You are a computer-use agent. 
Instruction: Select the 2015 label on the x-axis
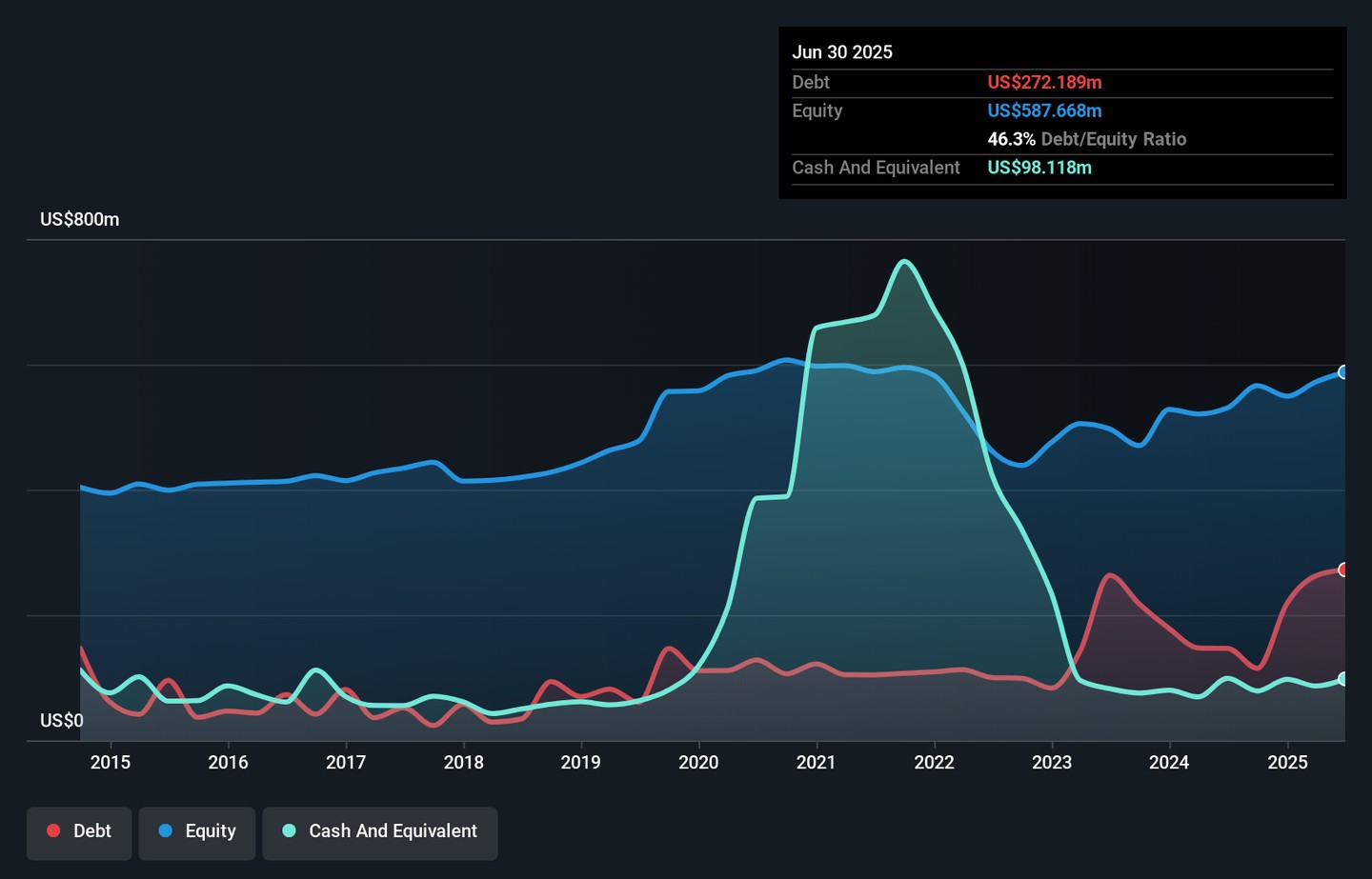click(x=111, y=762)
